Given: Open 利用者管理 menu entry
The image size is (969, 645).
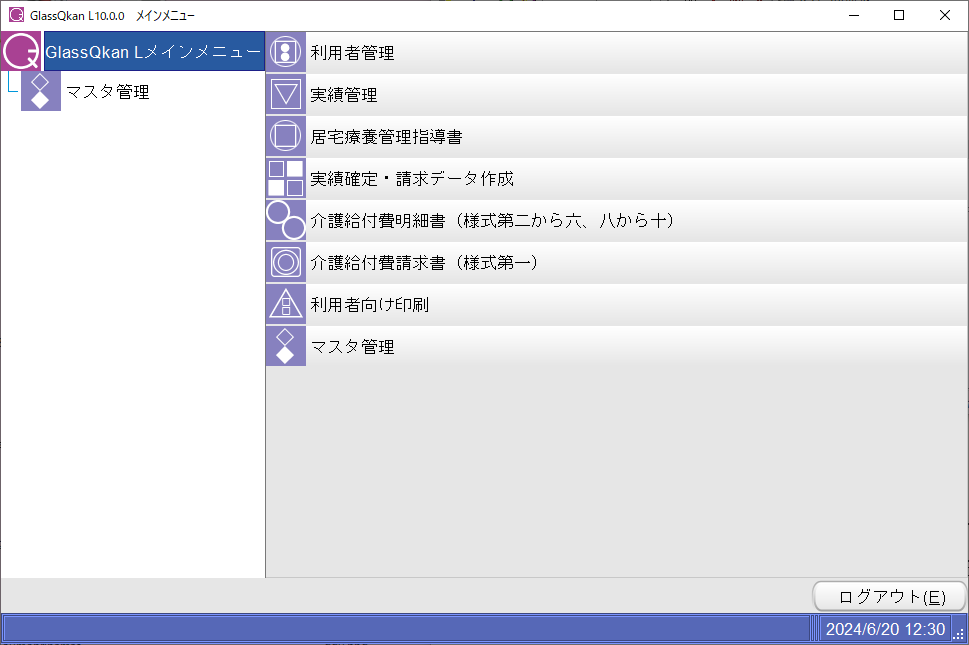Looking at the screenshot, I should [x=352, y=53].
